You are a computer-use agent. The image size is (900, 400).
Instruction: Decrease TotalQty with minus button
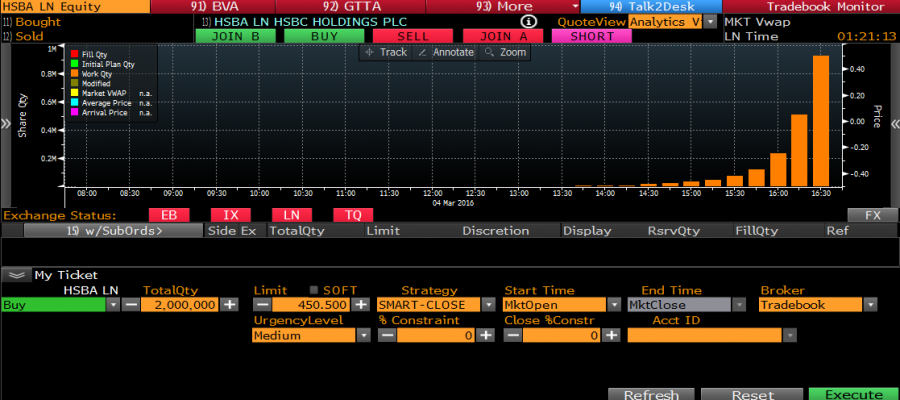pyautogui.click(x=131, y=305)
